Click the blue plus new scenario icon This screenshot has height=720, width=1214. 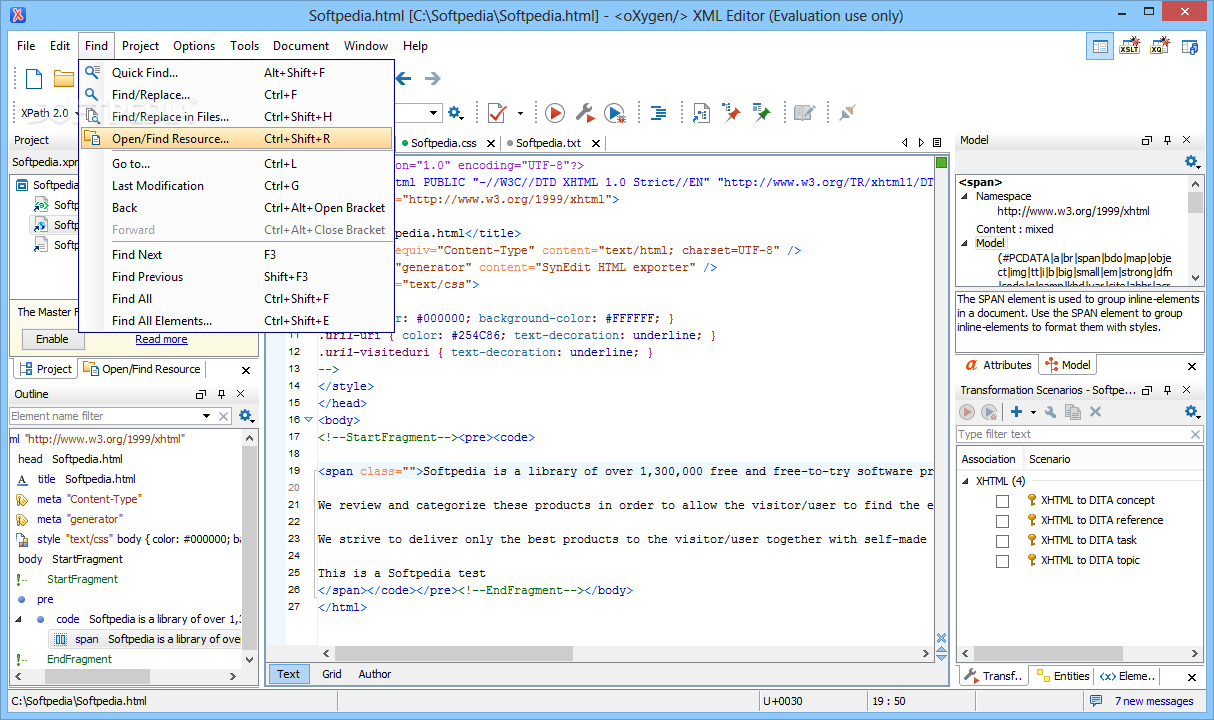click(1016, 412)
